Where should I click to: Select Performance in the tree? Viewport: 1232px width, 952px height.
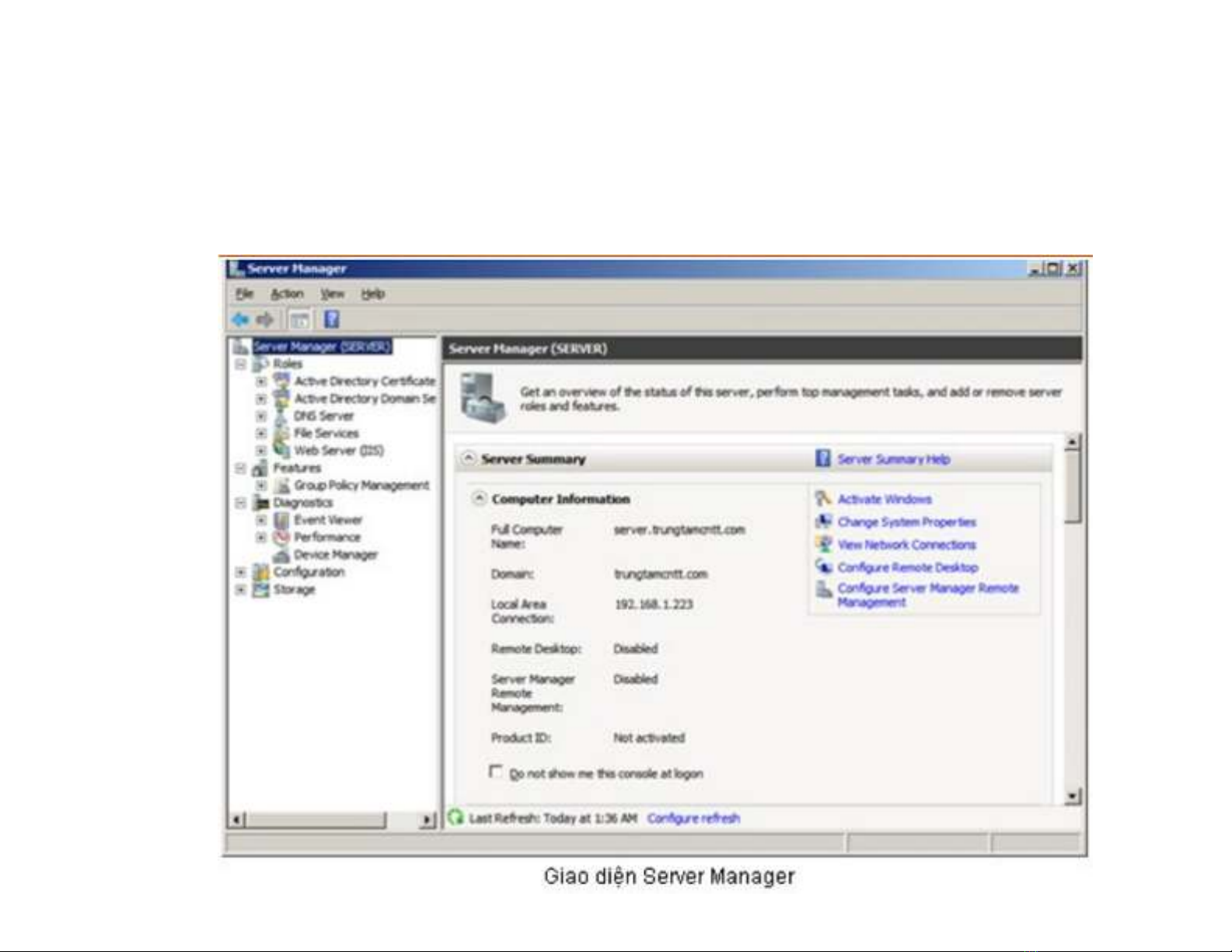[x=327, y=537]
